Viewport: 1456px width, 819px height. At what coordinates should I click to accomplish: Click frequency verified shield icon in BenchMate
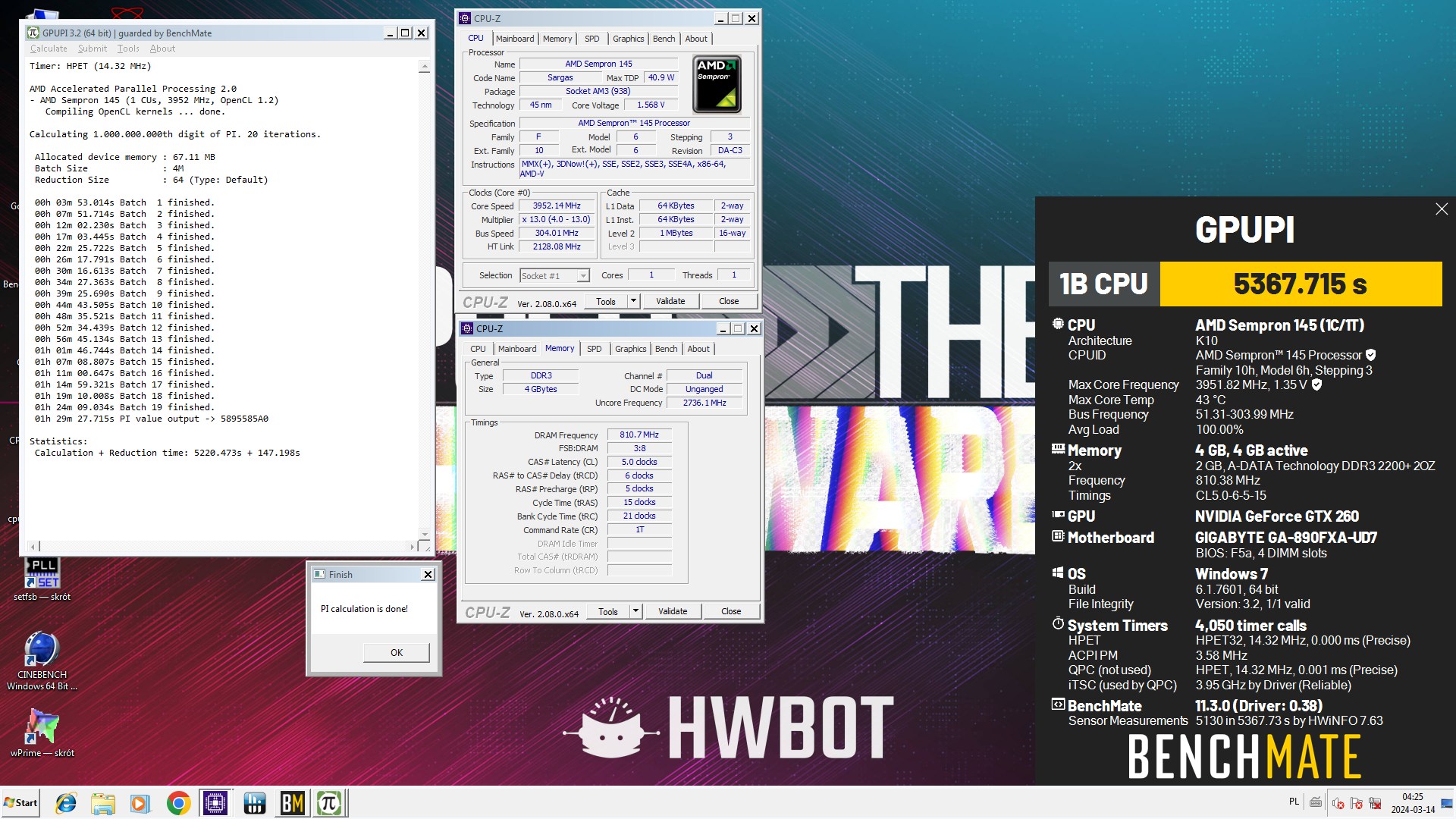[x=1317, y=384]
